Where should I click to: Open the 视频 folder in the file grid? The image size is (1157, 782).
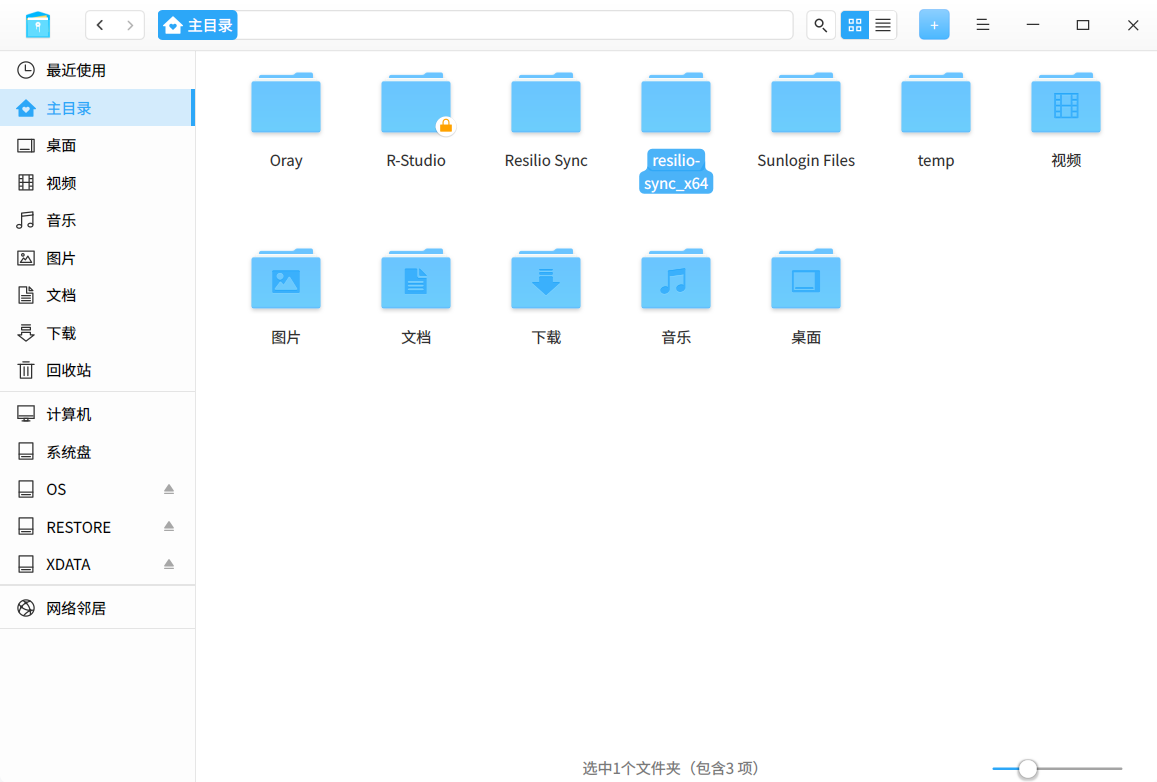click(x=1065, y=103)
